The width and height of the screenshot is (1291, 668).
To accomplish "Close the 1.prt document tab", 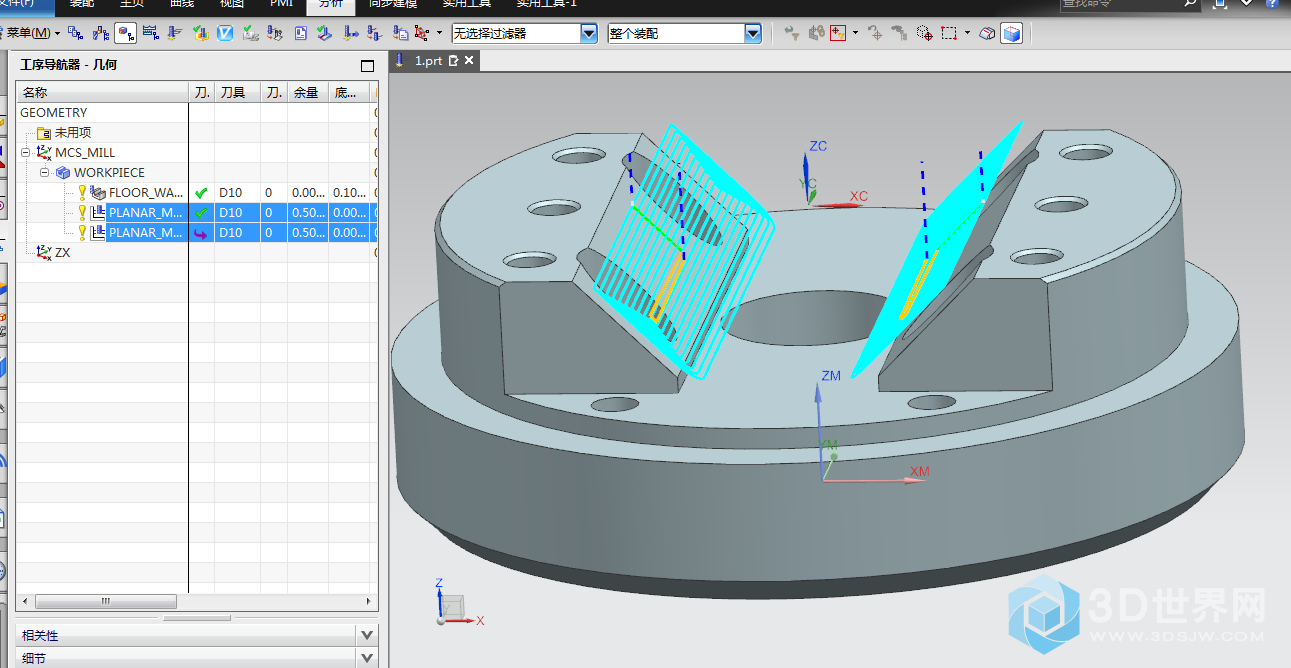I will (x=470, y=61).
